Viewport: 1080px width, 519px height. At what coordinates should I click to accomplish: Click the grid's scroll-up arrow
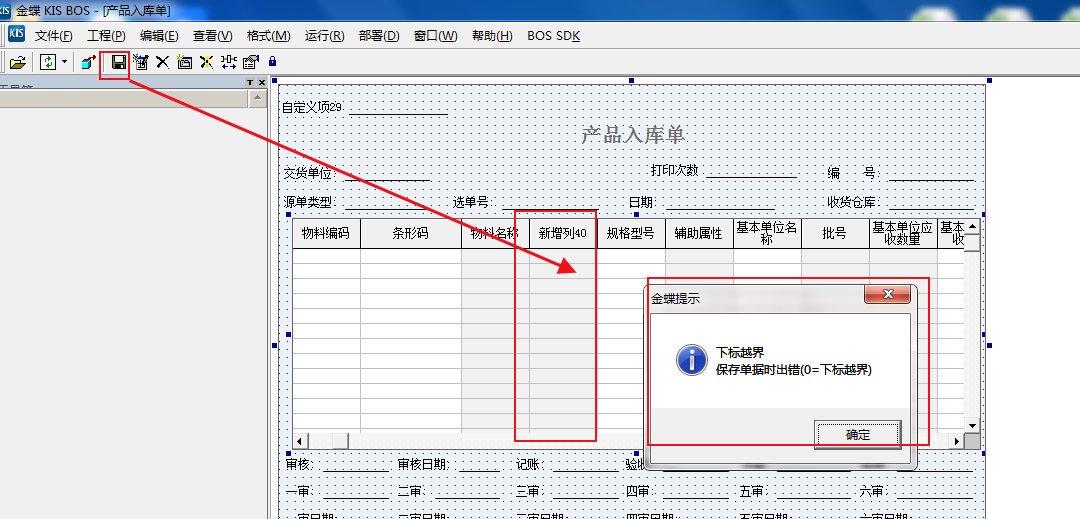click(x=972, y=226)
